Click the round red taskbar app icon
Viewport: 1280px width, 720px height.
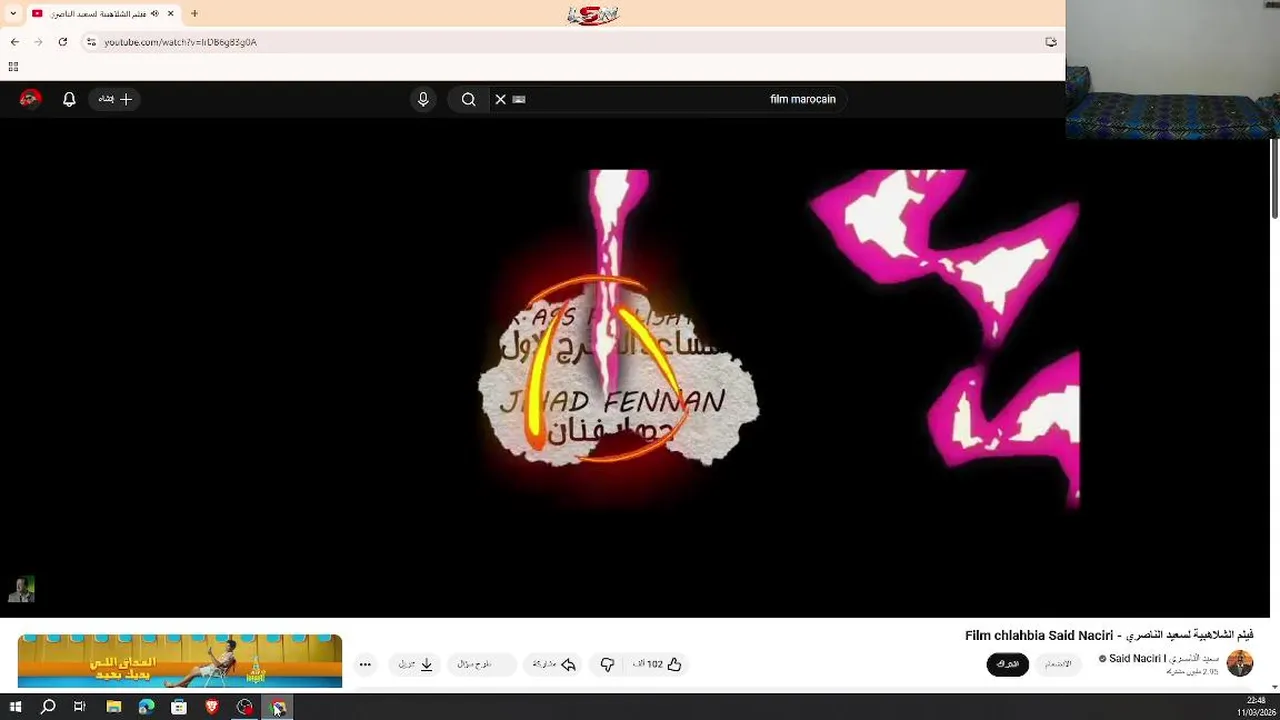[x=245, y=707]
